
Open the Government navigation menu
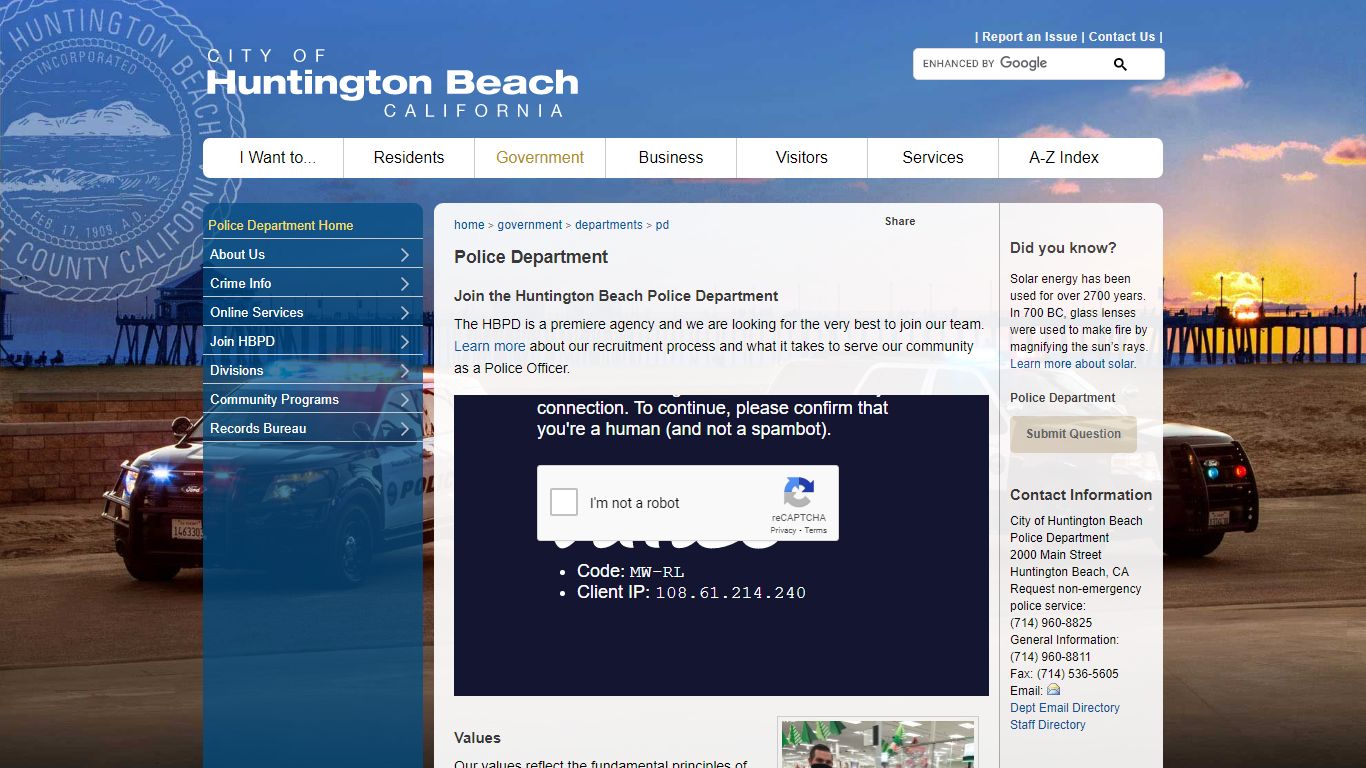(x=540, y=157)
